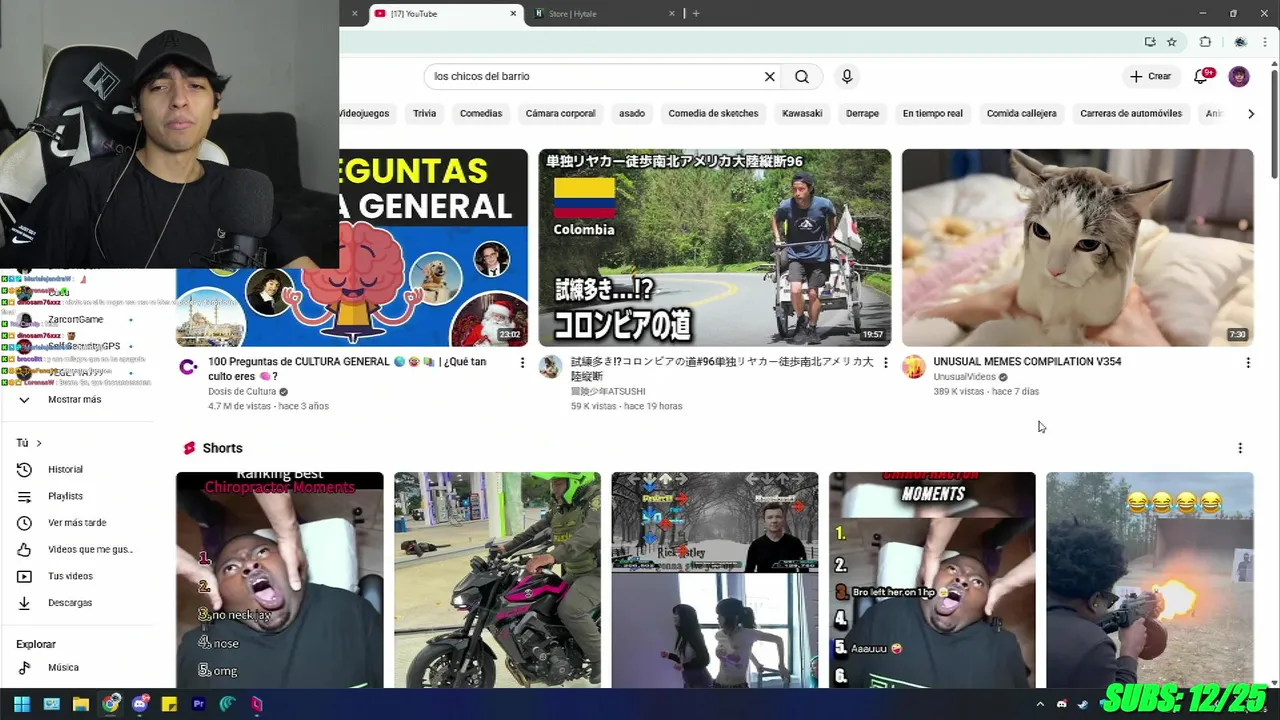This screenshot has width=1280, height=720.
Task: Open a new browser tab
Action: (695, 13)
